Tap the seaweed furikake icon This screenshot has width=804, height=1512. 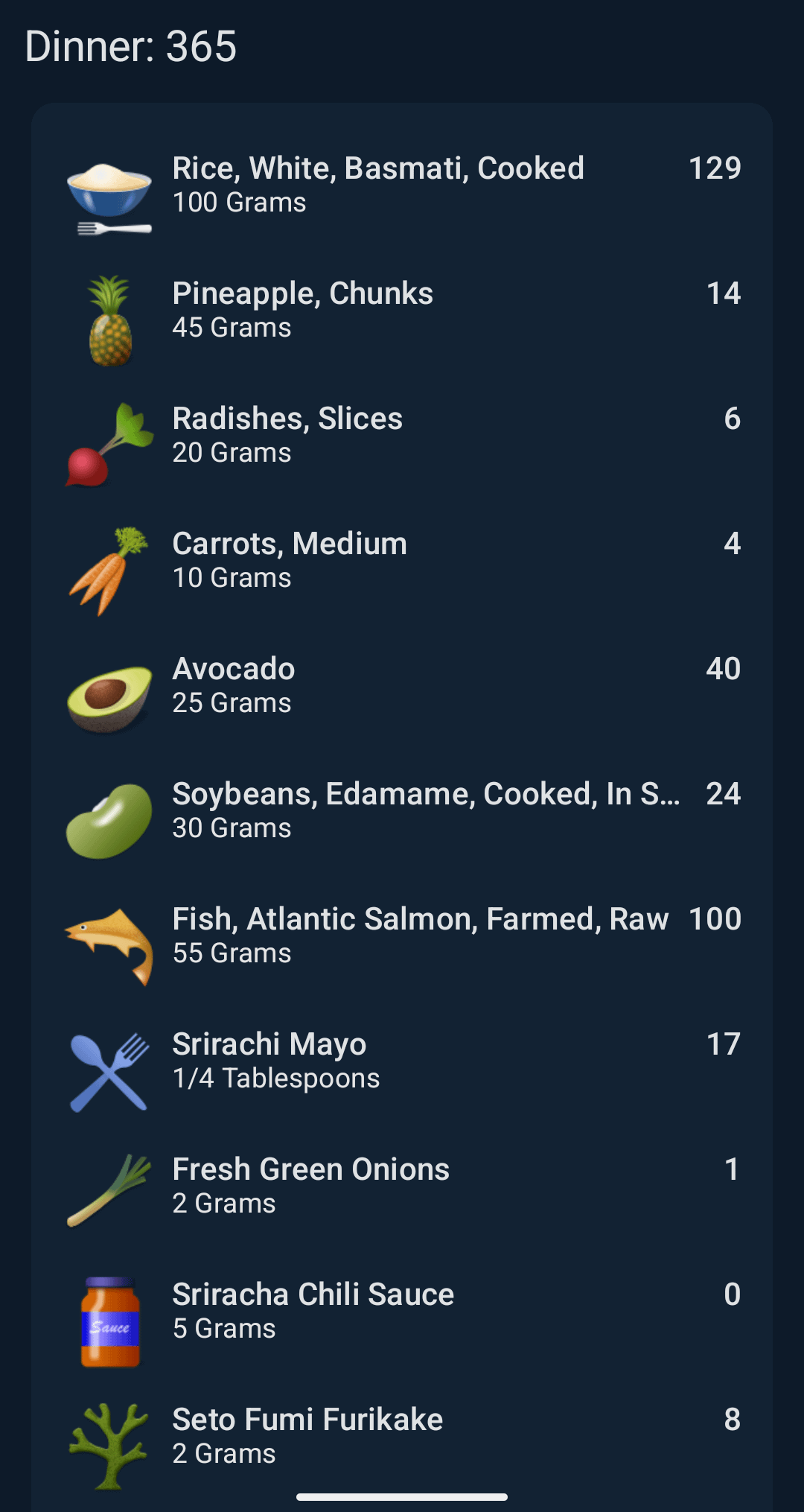point(109,1446)
